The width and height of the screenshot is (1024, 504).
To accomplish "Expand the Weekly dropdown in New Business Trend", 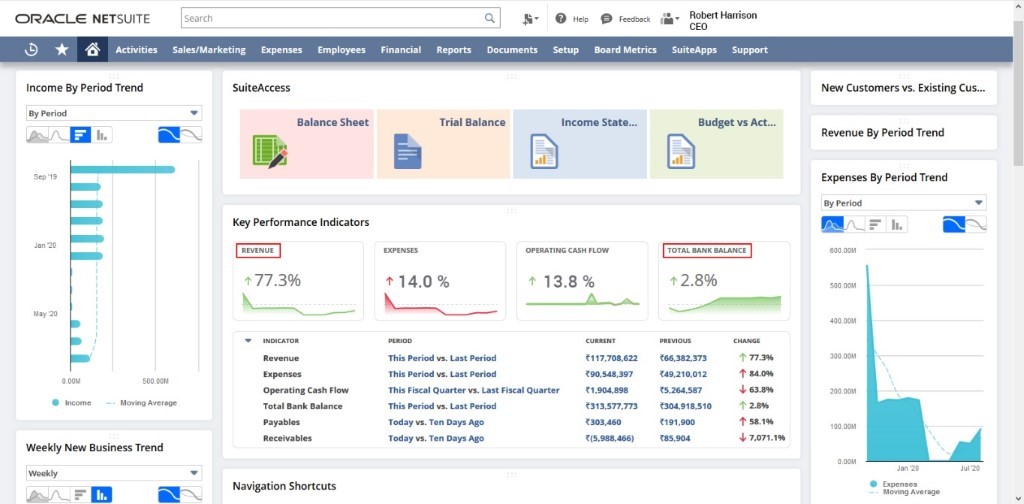I will pos(114,473).
